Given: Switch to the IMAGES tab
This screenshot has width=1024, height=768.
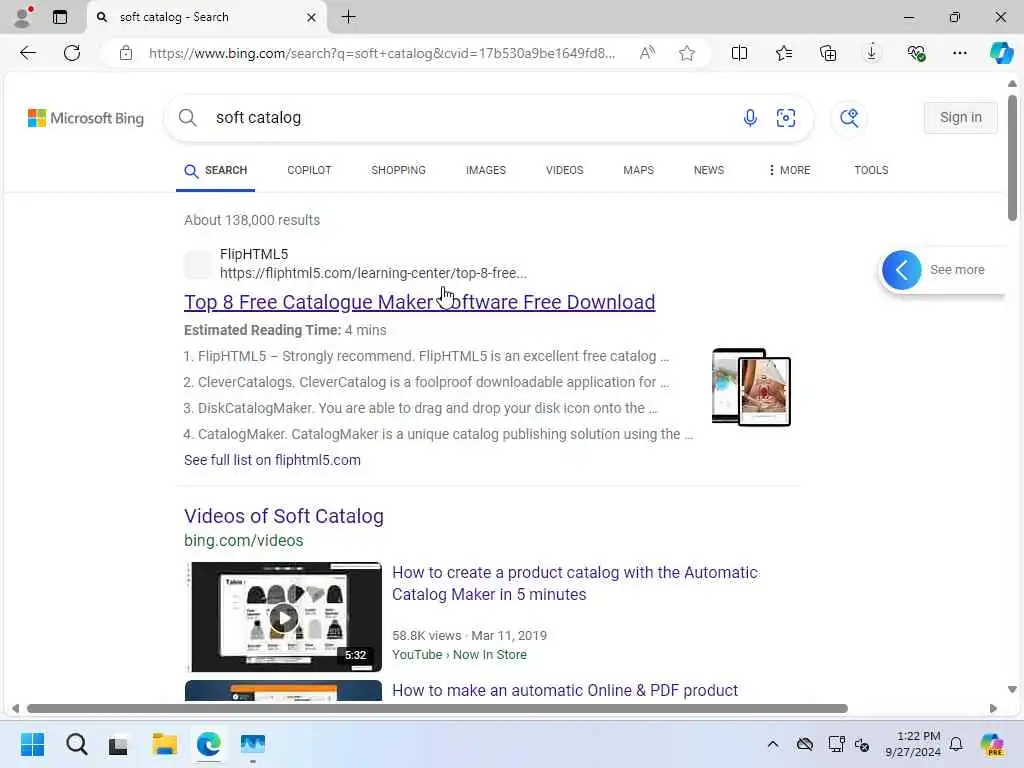Looking at the screenshot, I should tap(486, 170).
